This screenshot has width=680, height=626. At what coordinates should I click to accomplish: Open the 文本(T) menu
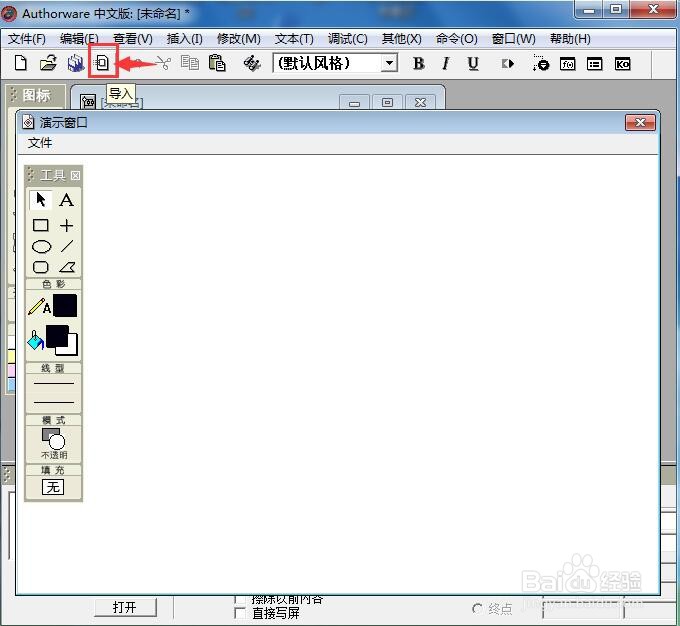[294, 39]
